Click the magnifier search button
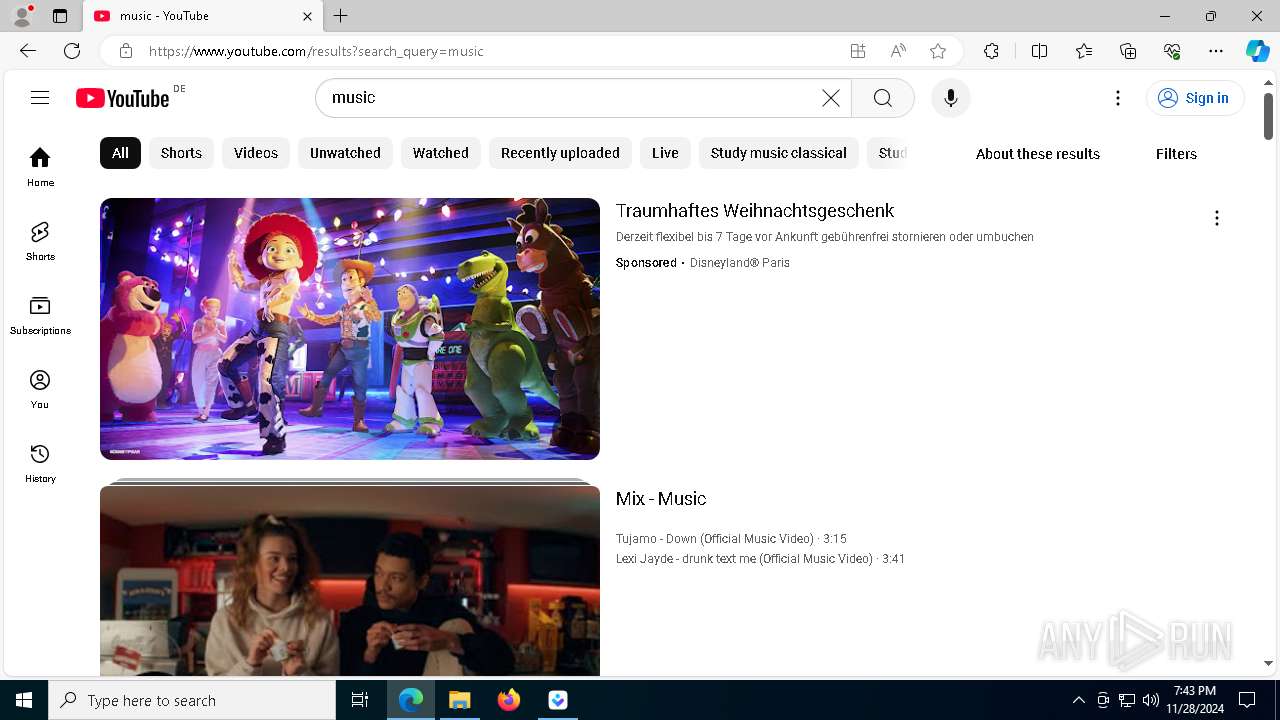Viewport: 1280px width, 720px height. coord(882,98)
